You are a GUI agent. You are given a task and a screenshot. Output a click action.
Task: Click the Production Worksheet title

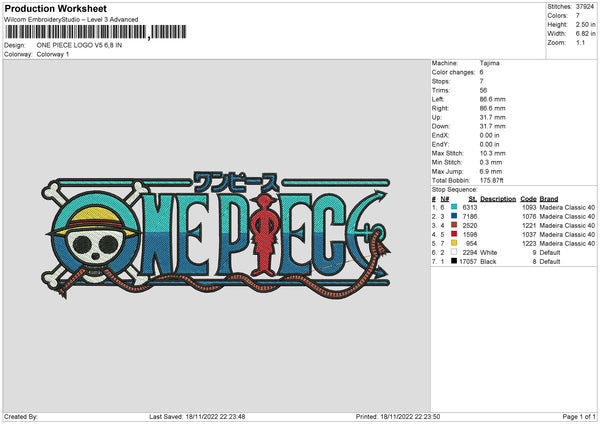pos(55,9)
